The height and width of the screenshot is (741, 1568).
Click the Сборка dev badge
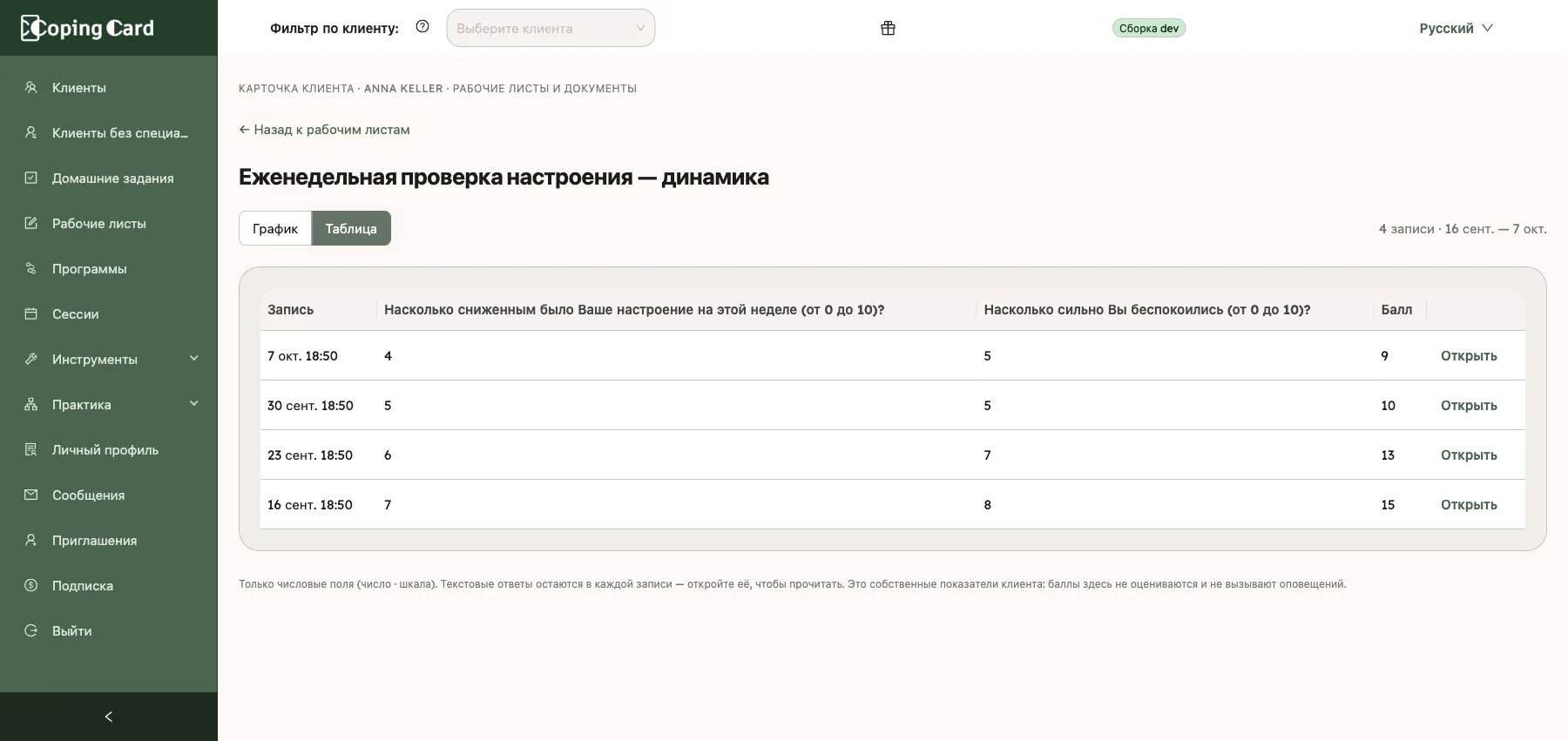[x=1149, y=28]
